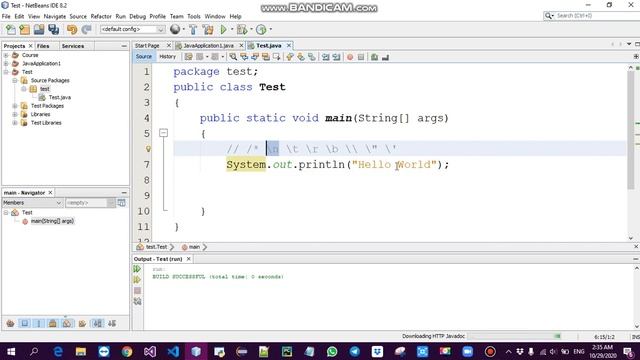Click Re-run with different parameters yellow icon

[137, 280]
